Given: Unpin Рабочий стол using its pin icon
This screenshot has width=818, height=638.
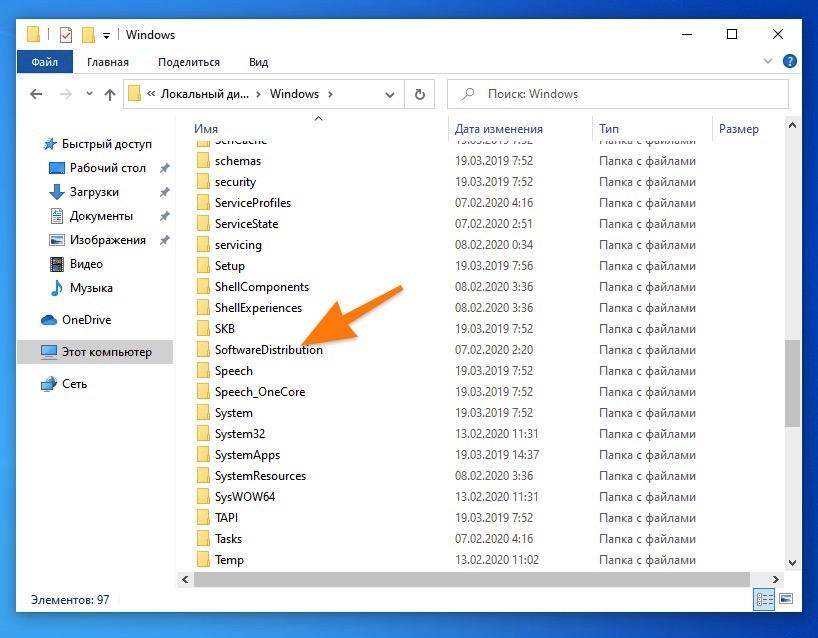Looking at the screenshot, I should coord(164,168).
